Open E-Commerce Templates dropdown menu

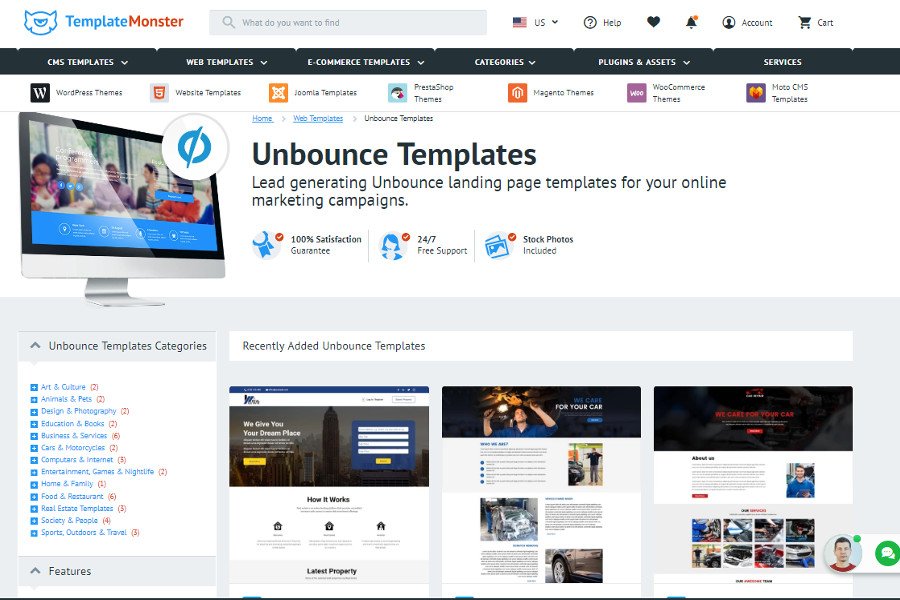(366, 61)
